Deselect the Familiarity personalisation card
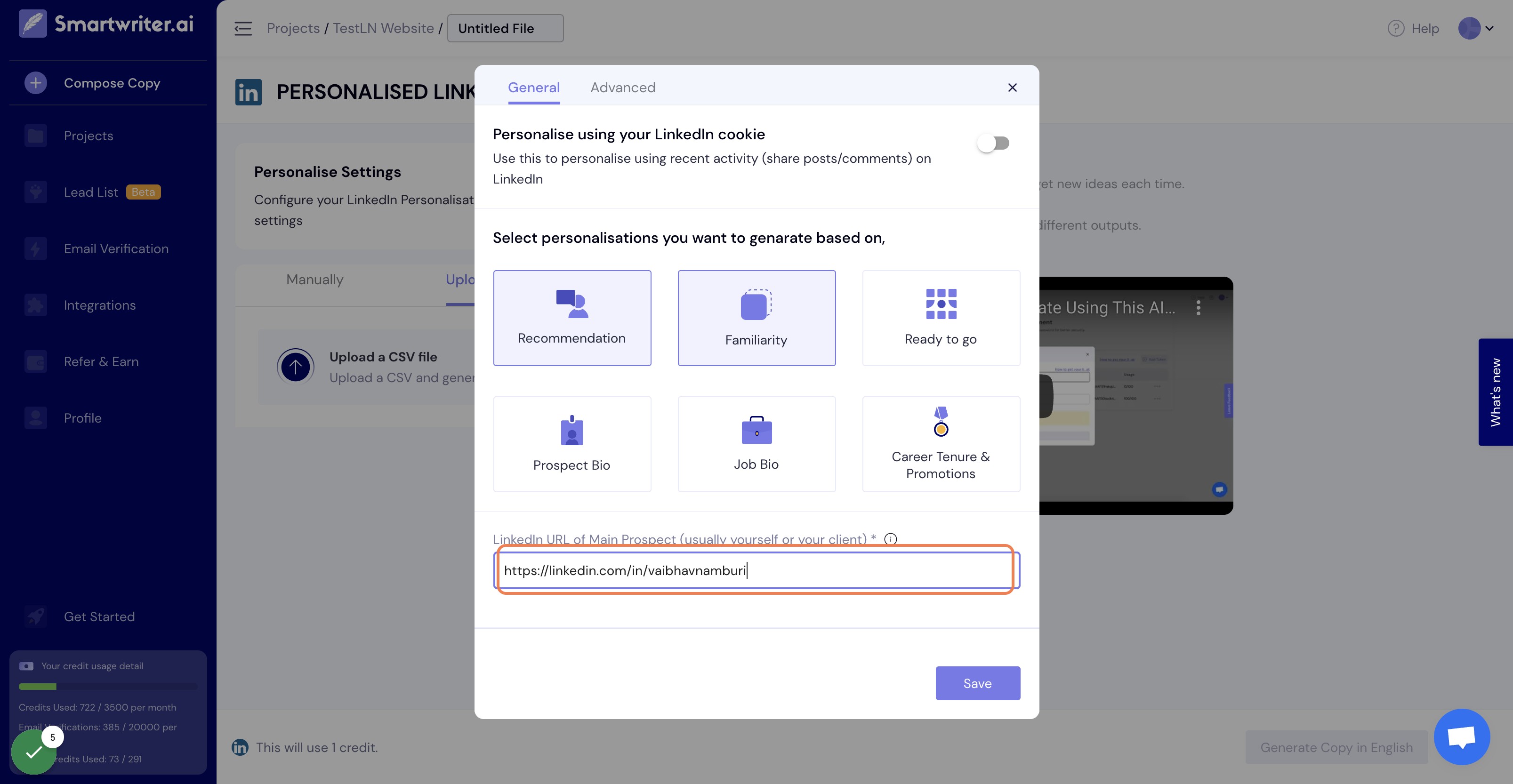 tap(756, 318)
